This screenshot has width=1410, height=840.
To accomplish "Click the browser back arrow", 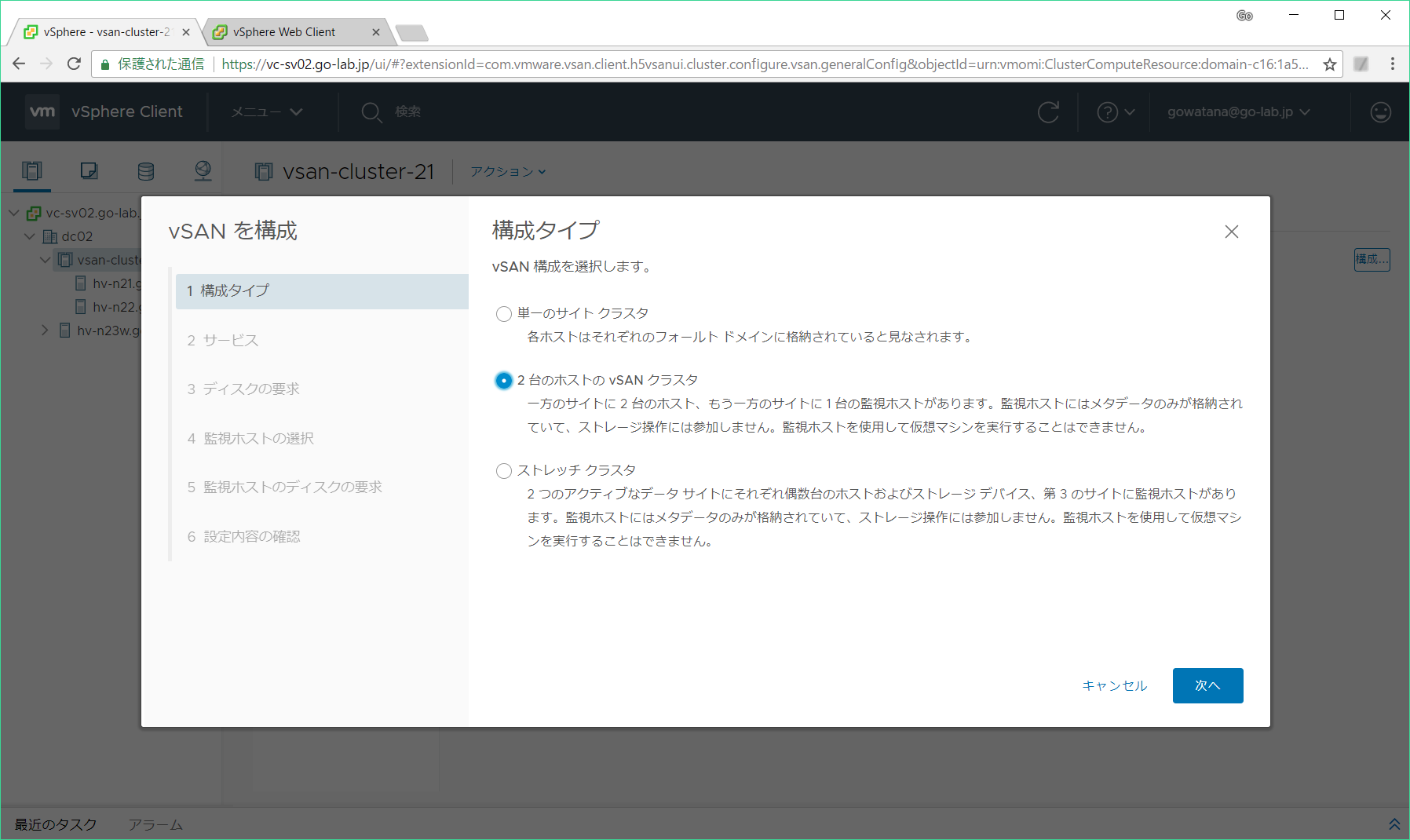I will tap(19, 64).
